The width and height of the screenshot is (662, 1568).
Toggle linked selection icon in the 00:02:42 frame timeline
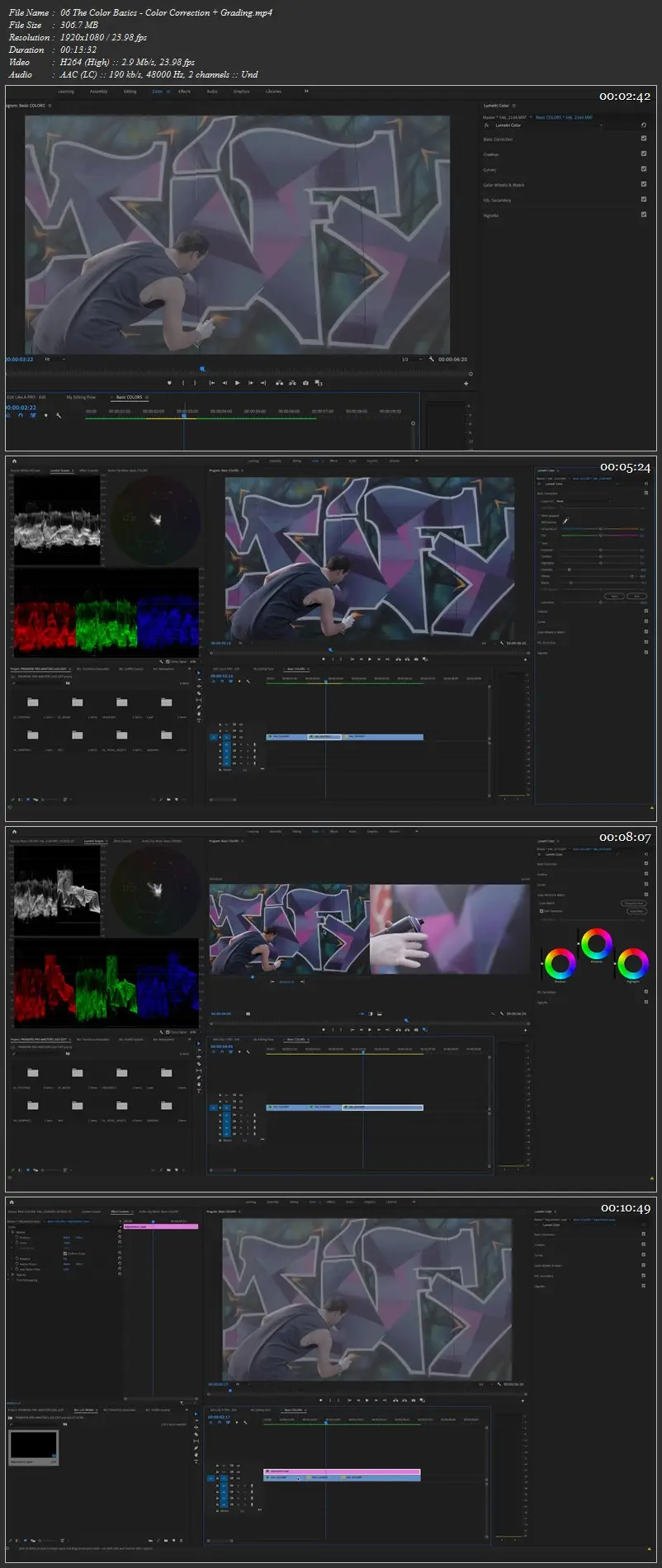[33, 415]
